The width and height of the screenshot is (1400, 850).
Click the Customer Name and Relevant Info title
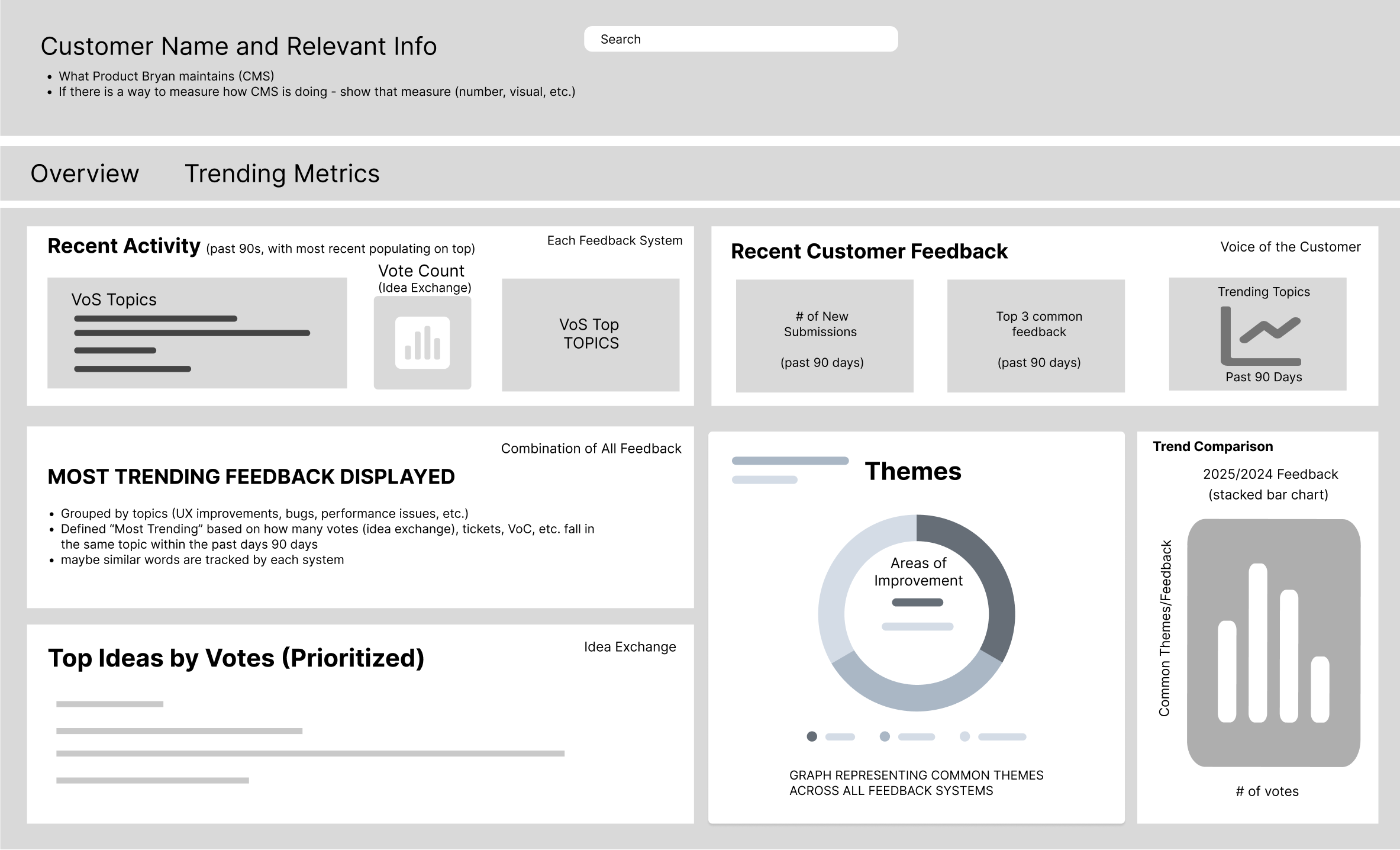click(238, 46)
